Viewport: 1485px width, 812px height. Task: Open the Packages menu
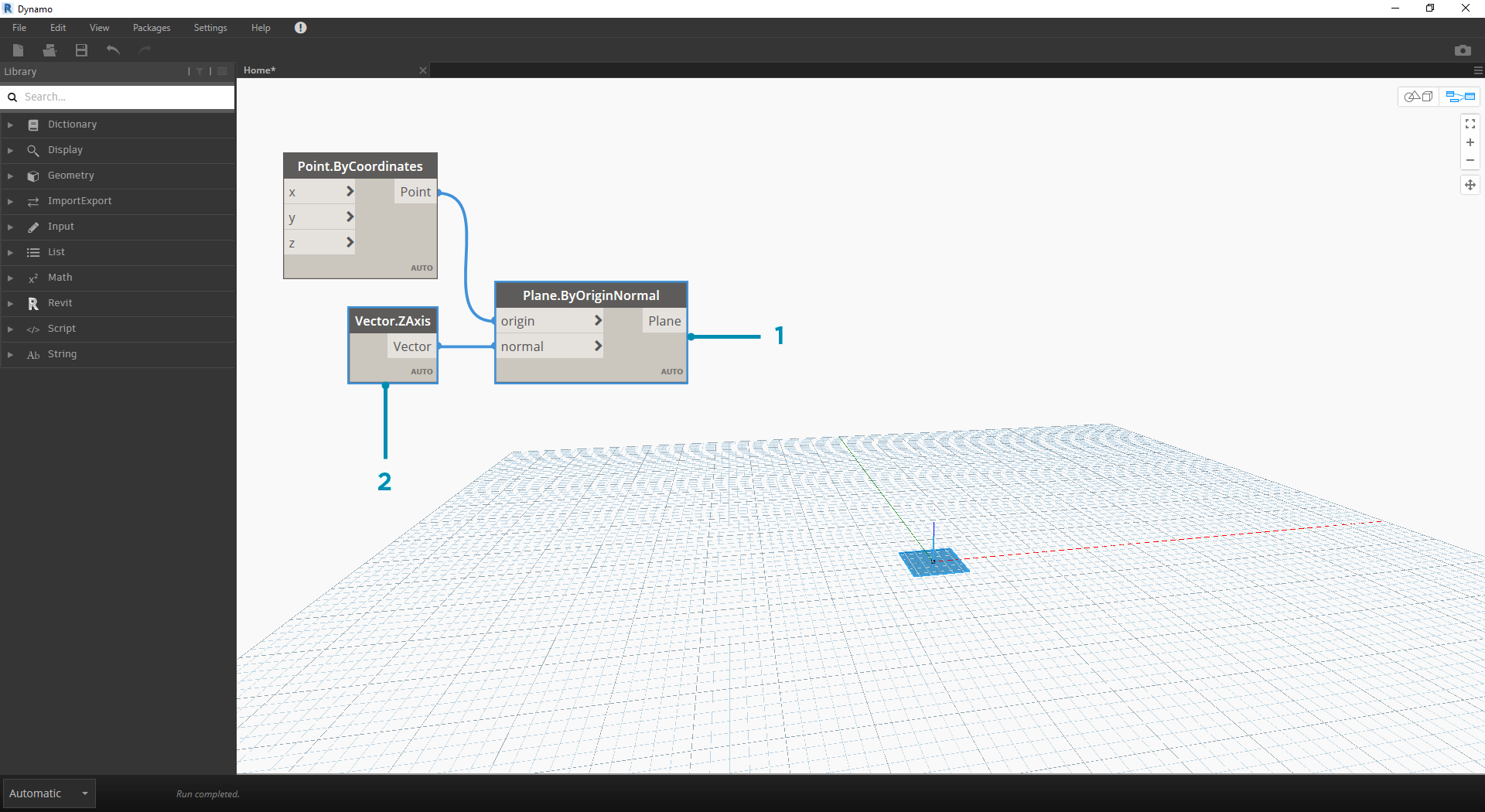click(152, 28)
